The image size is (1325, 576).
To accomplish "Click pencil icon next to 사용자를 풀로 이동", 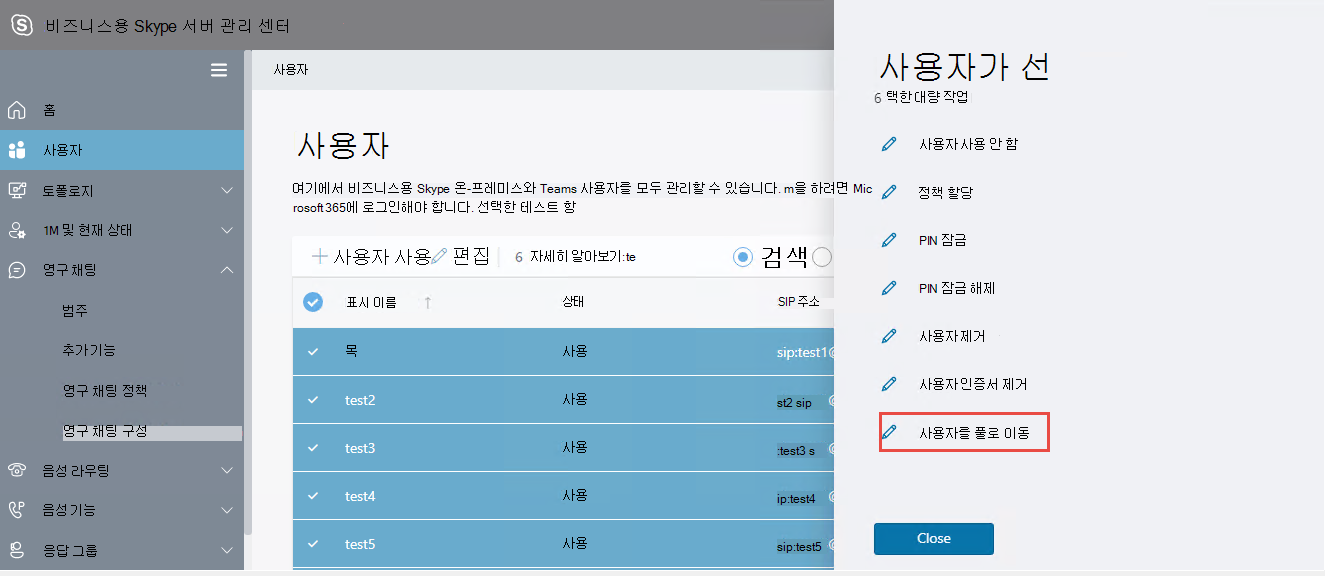I will [889, 433].
